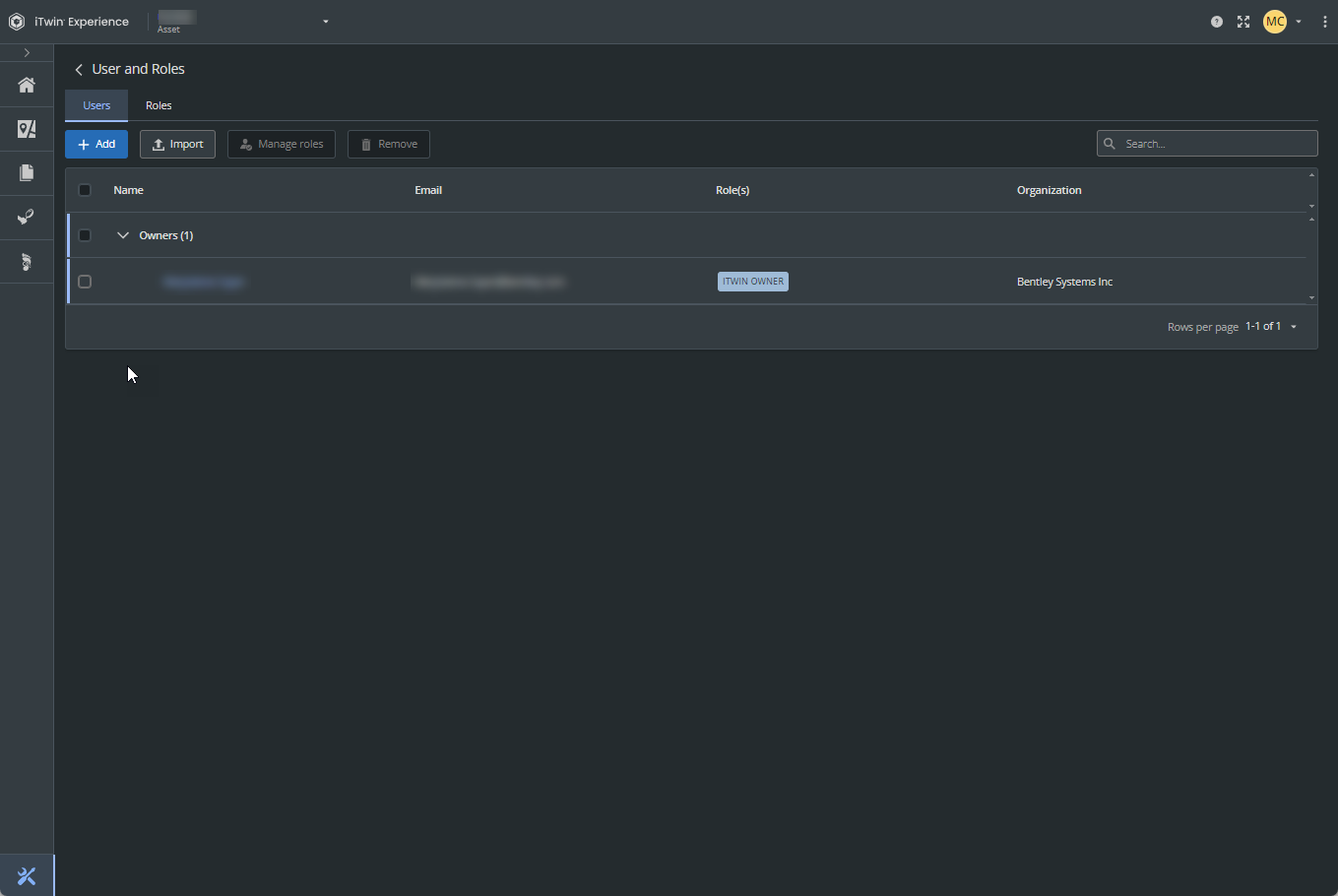Open the user account dropdown arrow

pyautogui.click(x=1299, y=22)
